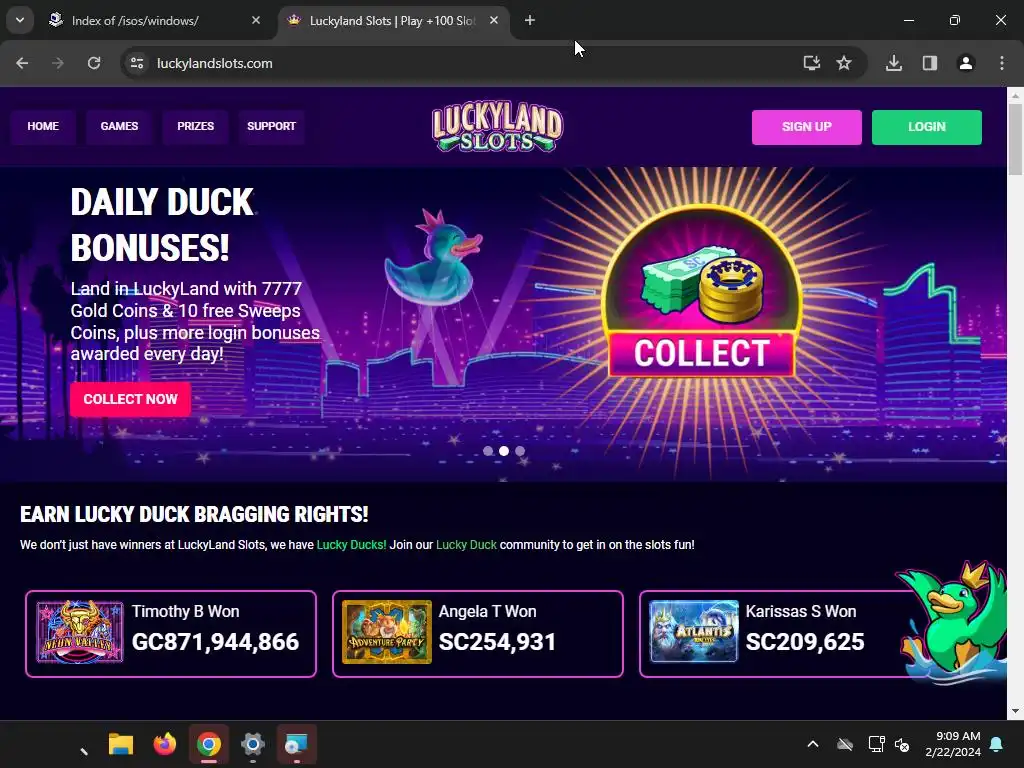Open the taskbar clock and date
The image size is (1024, 768).
(953, 744)
